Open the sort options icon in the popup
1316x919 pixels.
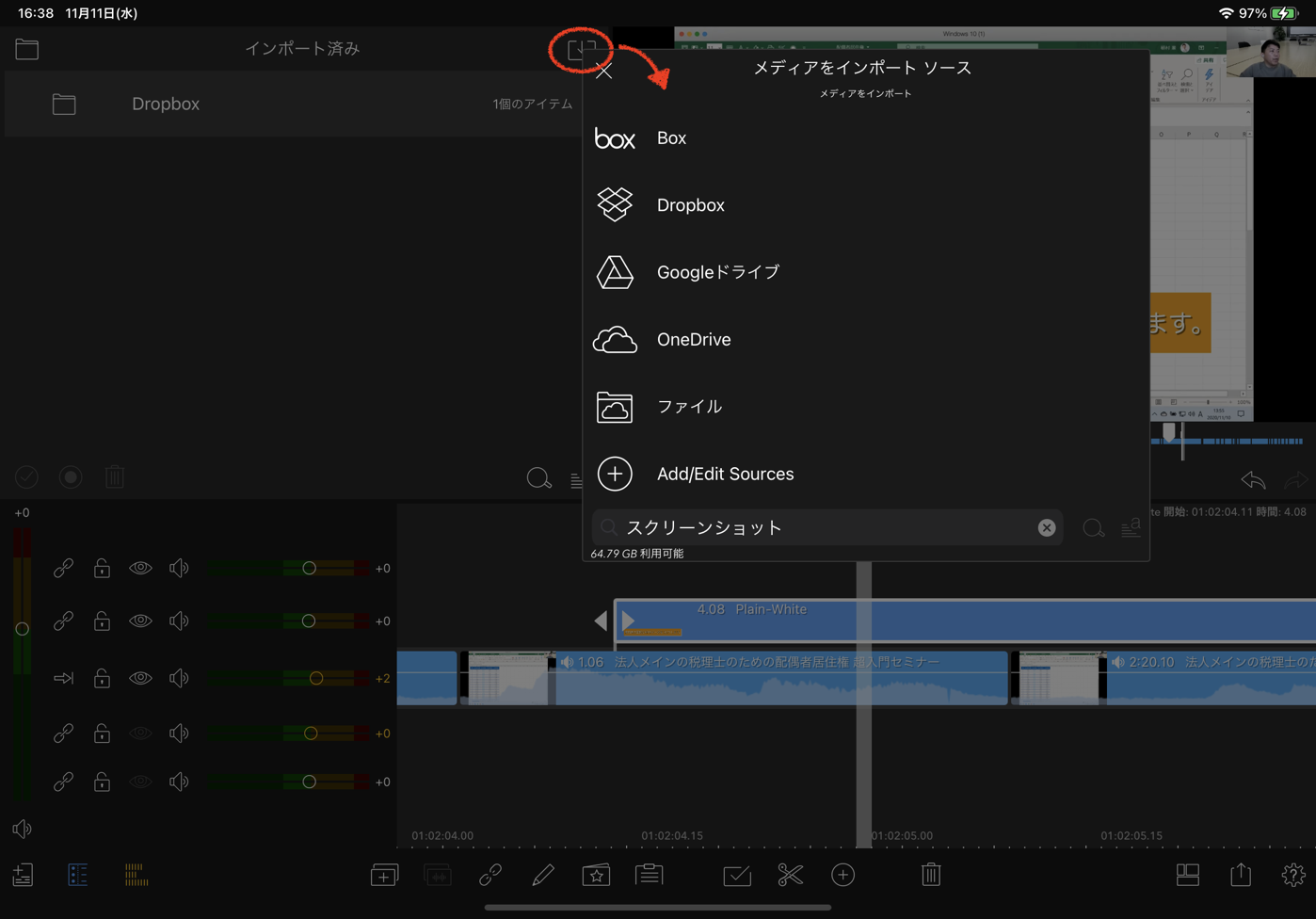point(1131,528)
